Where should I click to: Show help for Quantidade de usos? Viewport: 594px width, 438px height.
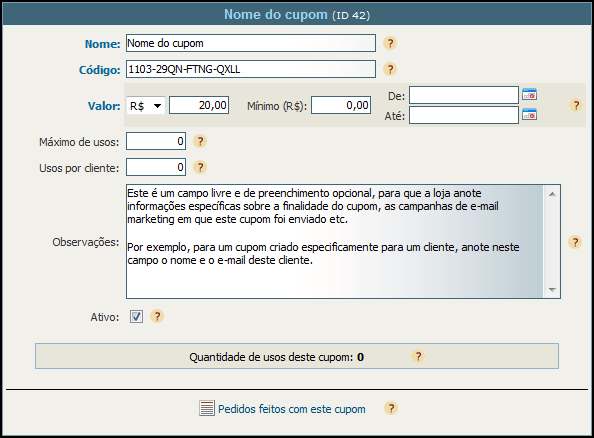tap(418, 356)
